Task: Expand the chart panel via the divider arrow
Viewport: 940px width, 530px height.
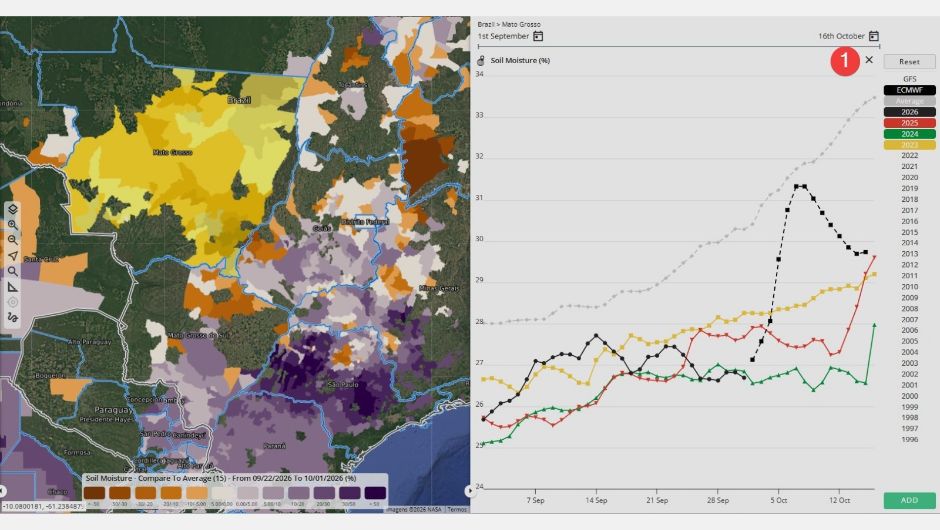Action: point(470,490)
